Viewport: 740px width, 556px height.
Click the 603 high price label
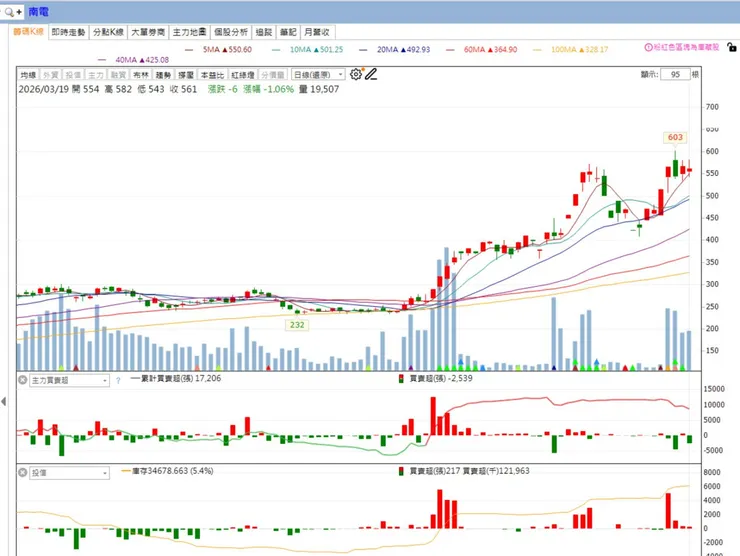tap(675, 137)
